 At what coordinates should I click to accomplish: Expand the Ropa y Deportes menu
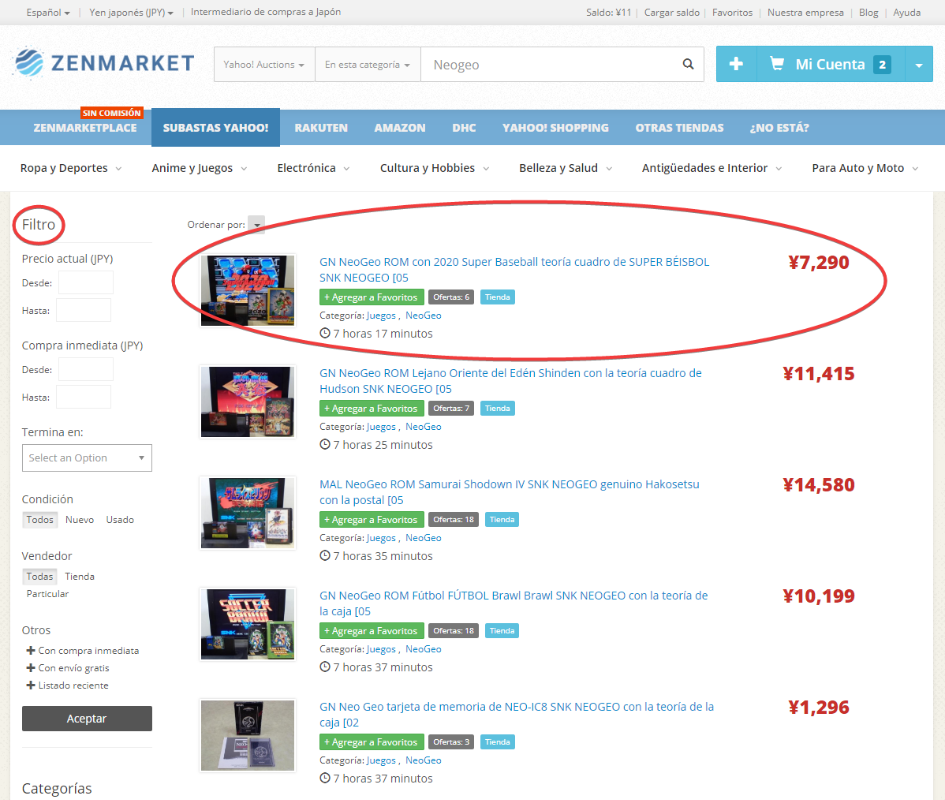(x=71, y=168)
